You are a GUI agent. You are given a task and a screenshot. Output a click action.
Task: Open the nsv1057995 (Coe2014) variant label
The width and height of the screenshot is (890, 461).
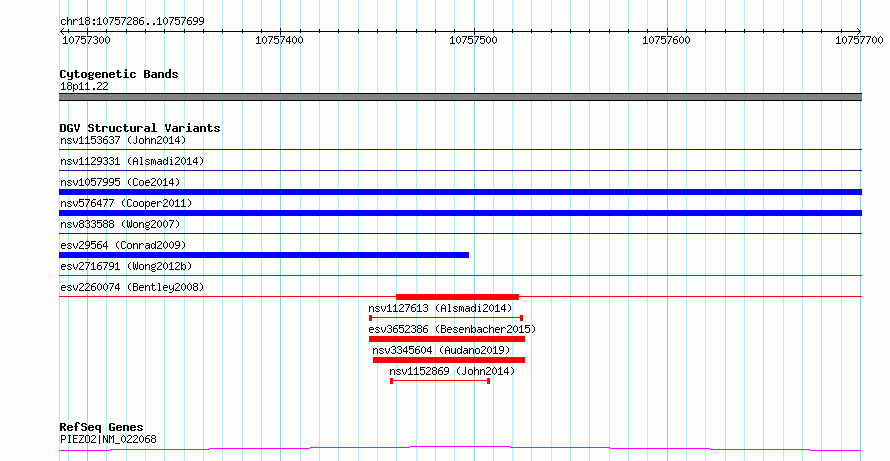pyautogui.click(x=120, y=182)
